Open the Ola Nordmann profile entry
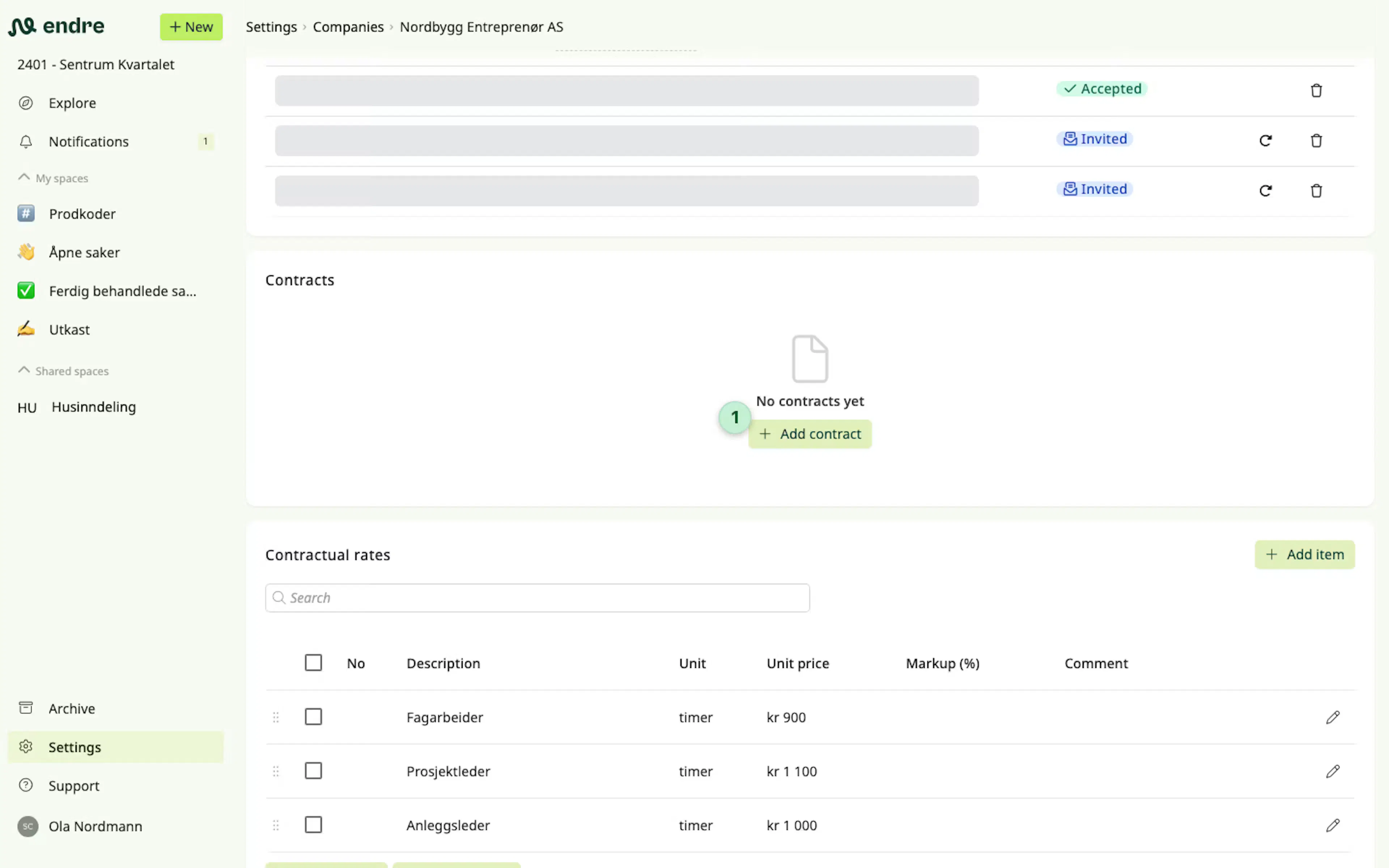1389x868 pixels. [x=115, y=827]
